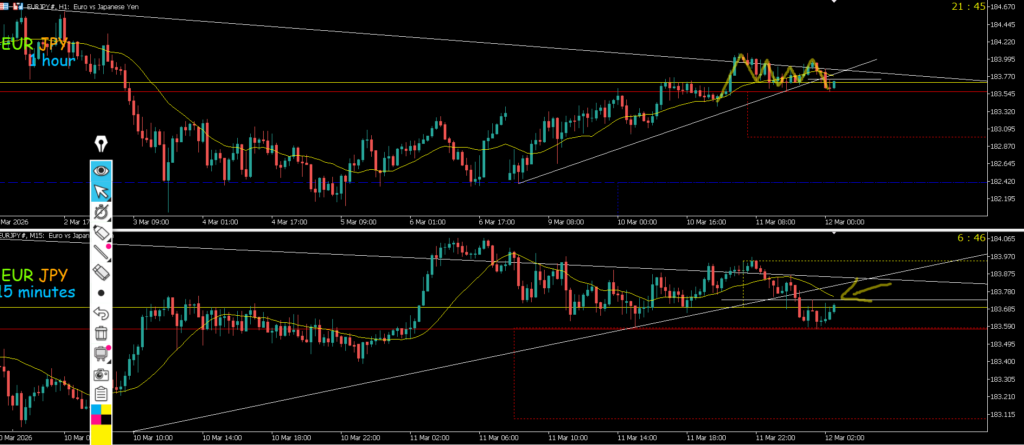Open the whiteboard screen icon
Screen dimensions: 1024x445
(101, 353)
